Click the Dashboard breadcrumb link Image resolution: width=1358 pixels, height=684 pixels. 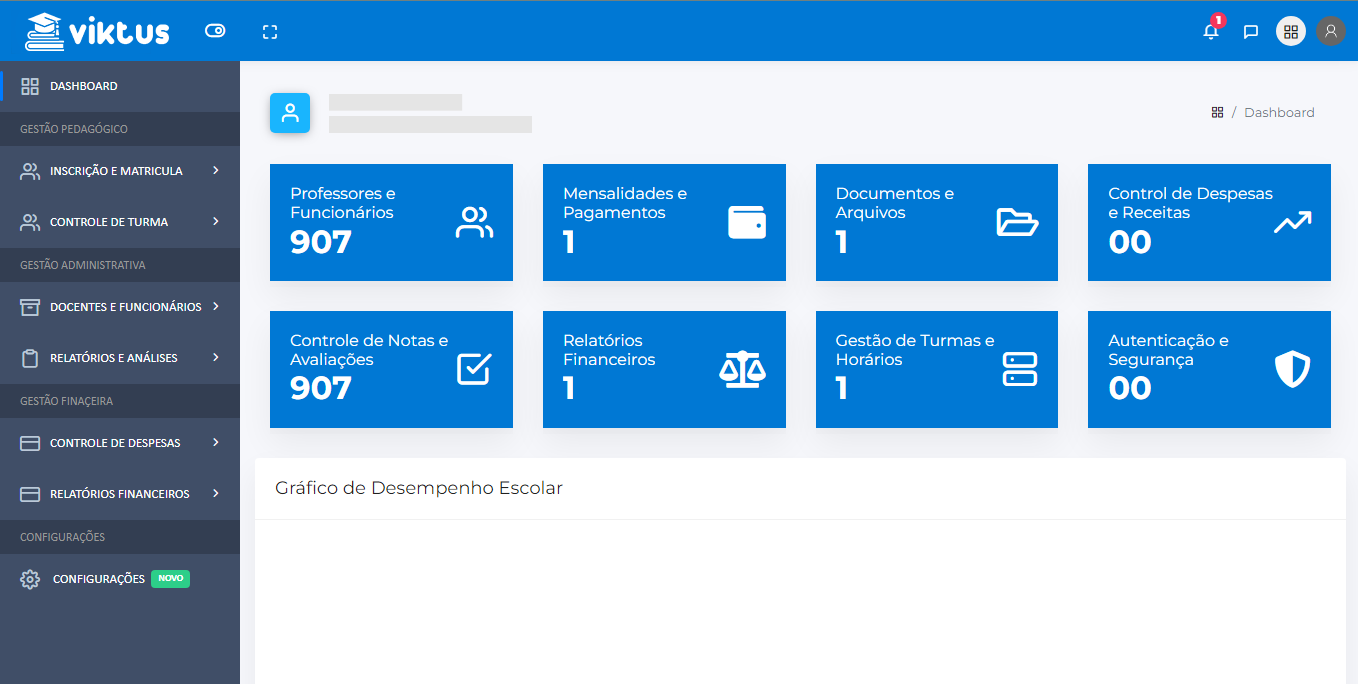(1279, 113)
